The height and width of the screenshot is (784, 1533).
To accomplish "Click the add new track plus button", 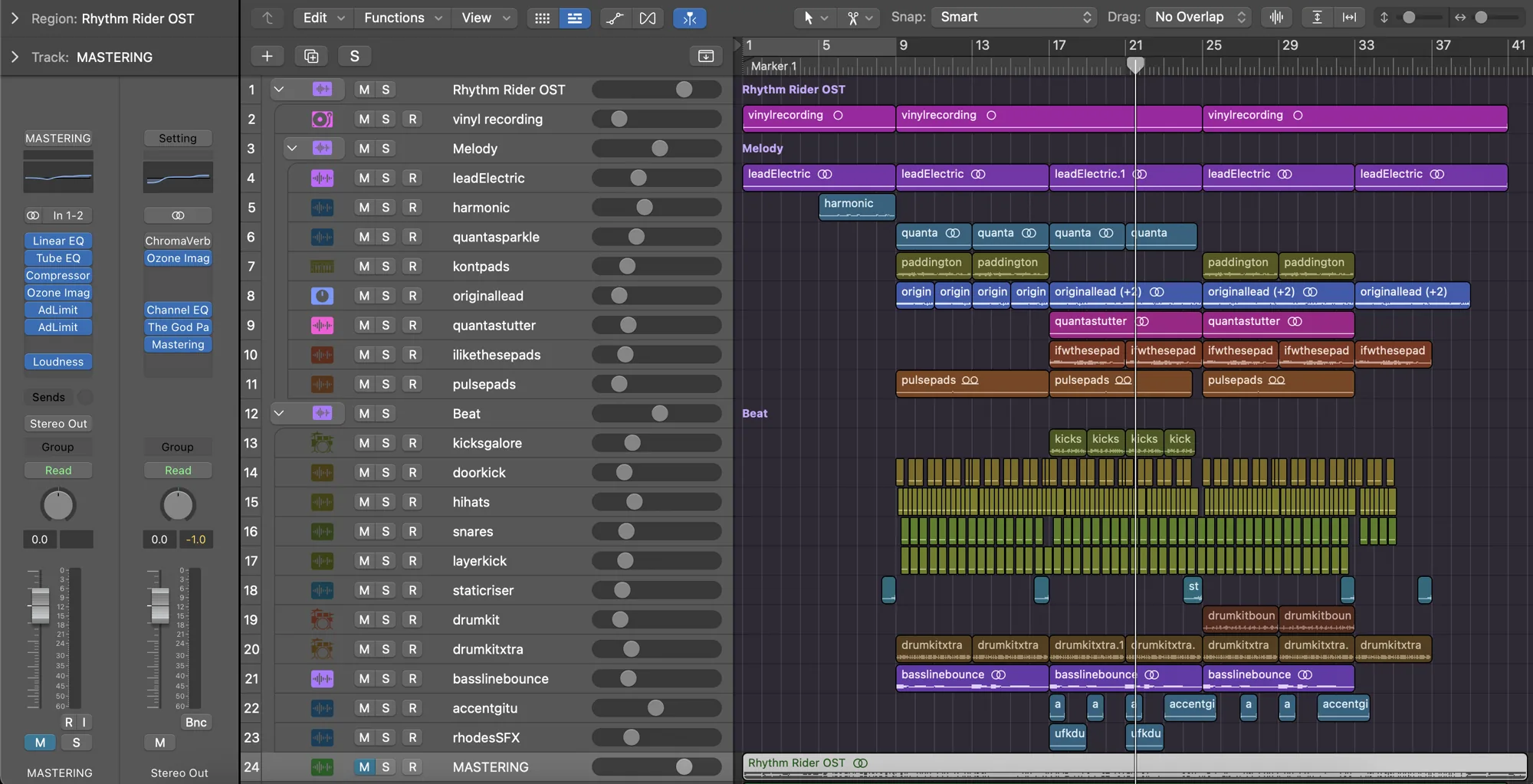I will click(x=267, y=56).
